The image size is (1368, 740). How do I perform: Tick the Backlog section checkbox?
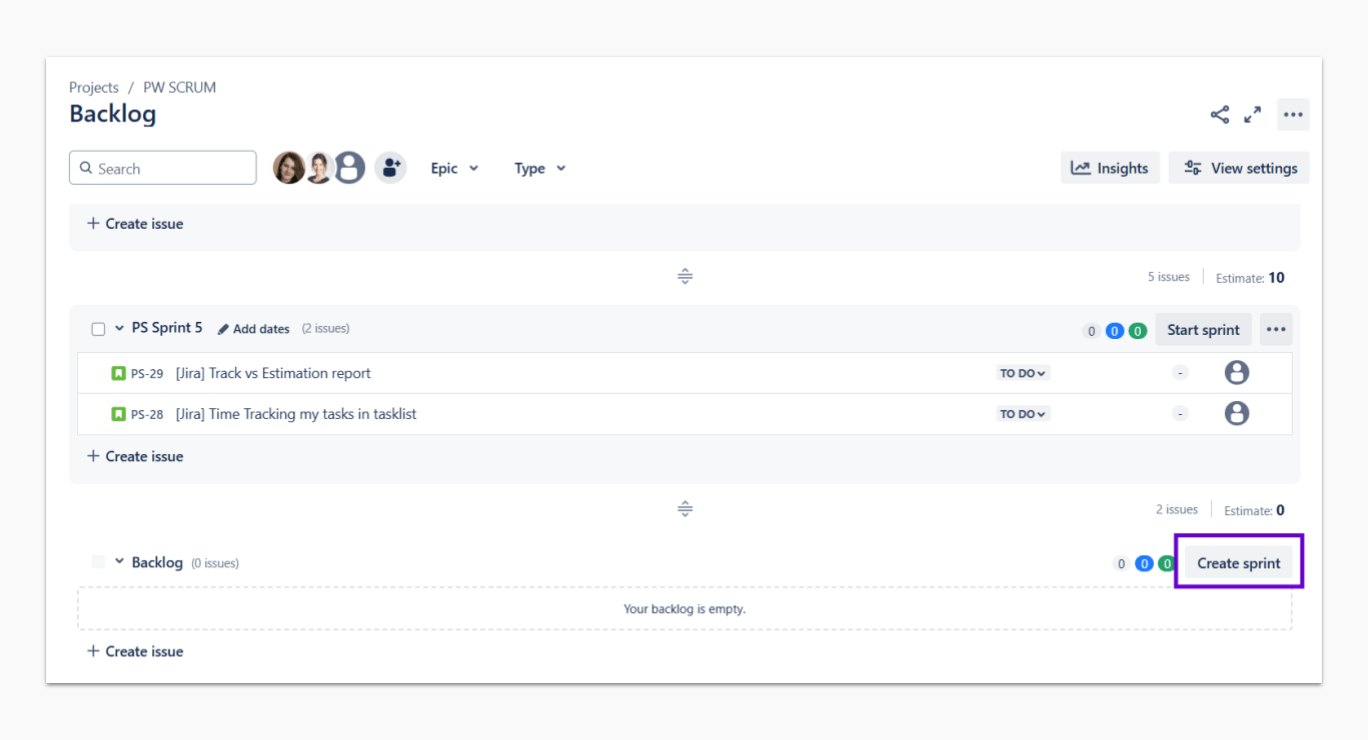pyautogui.click(x=98, y=562)
